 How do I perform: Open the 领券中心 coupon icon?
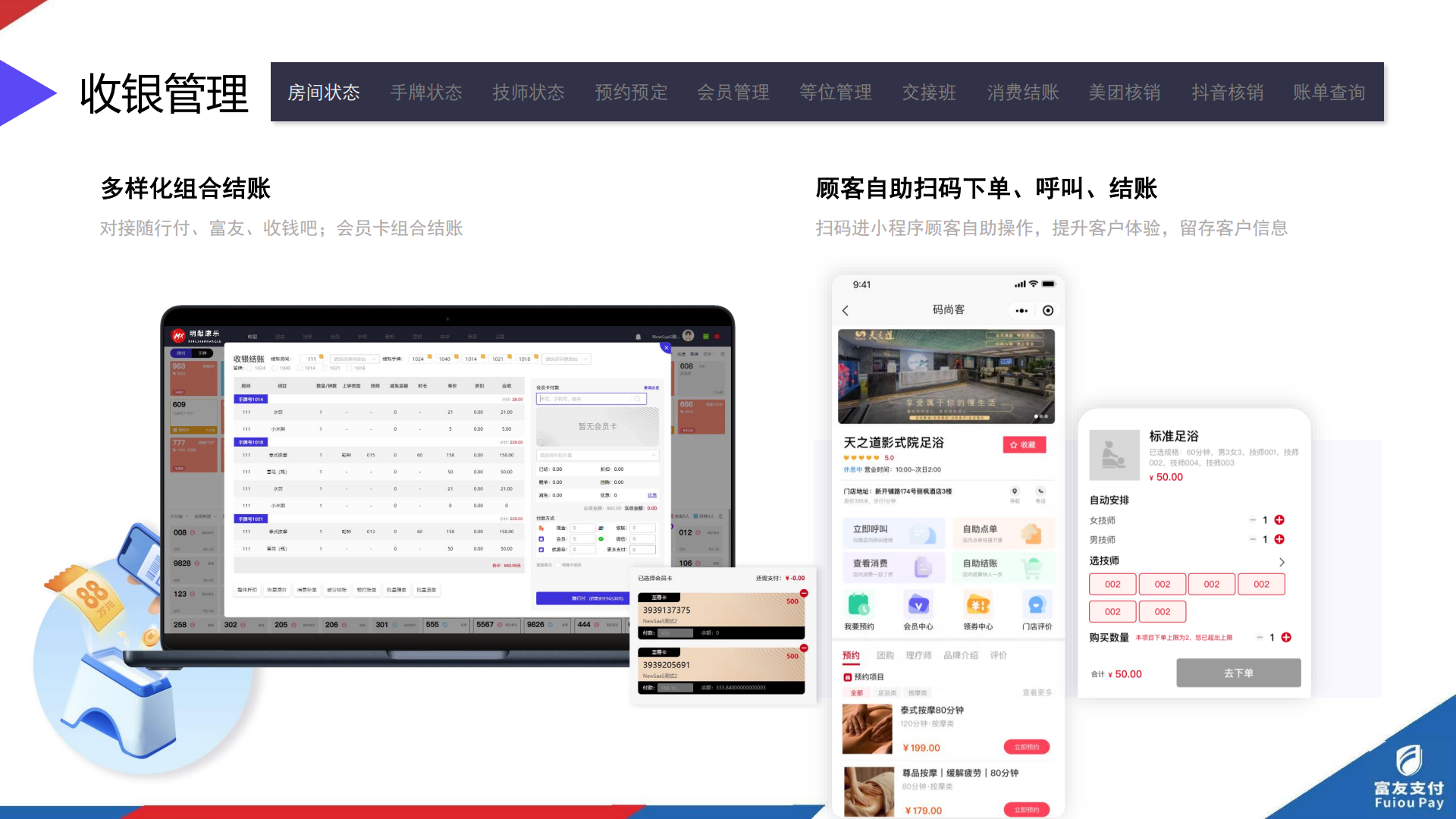pos(977,605)
